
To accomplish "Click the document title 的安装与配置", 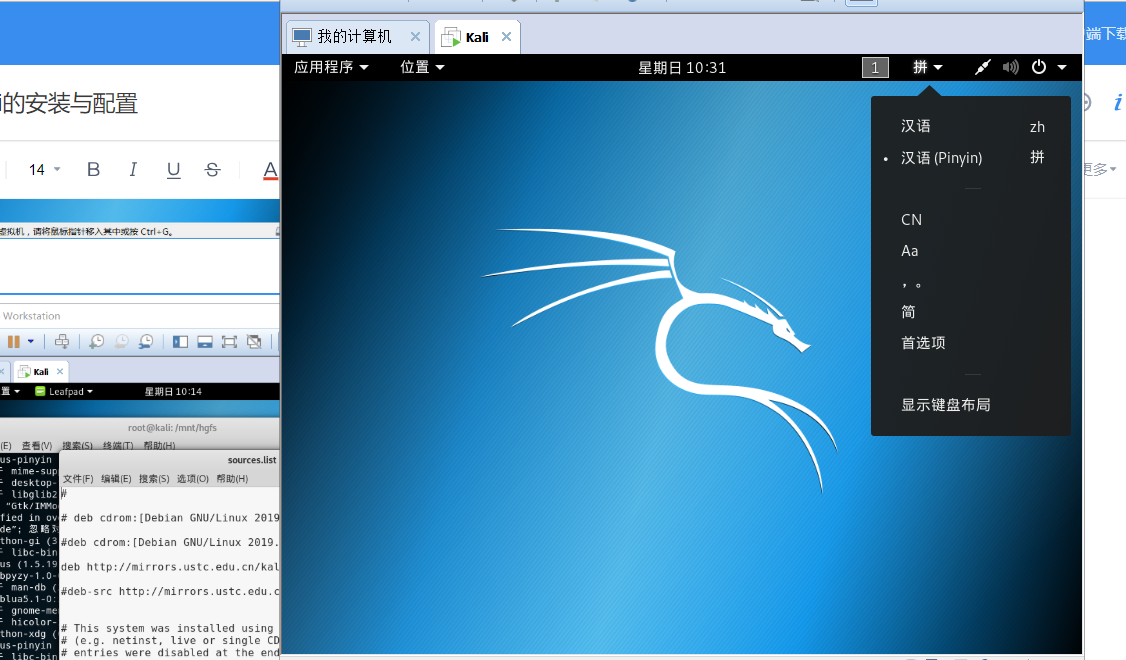I will [69, 103].
